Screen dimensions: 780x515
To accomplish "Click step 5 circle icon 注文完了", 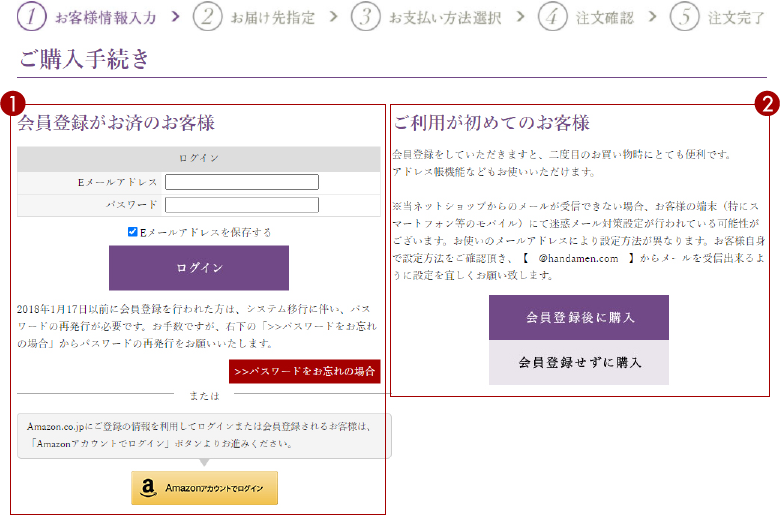I will click(x=685, y=16).
